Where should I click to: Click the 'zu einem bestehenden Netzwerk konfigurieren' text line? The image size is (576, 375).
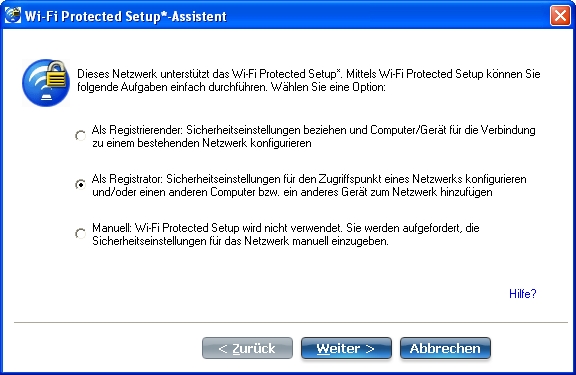click(x=202, y=143)
